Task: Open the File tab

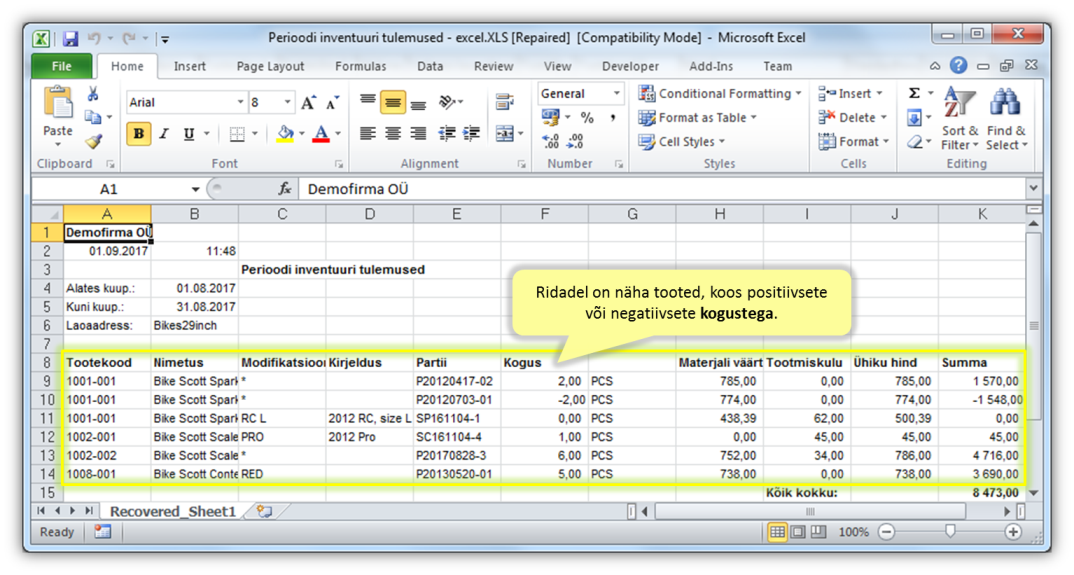Action: pos(62,66)
